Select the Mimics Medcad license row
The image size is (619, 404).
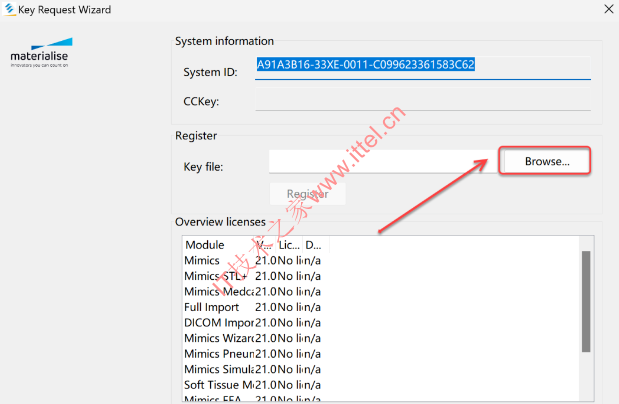click(253, 291)
